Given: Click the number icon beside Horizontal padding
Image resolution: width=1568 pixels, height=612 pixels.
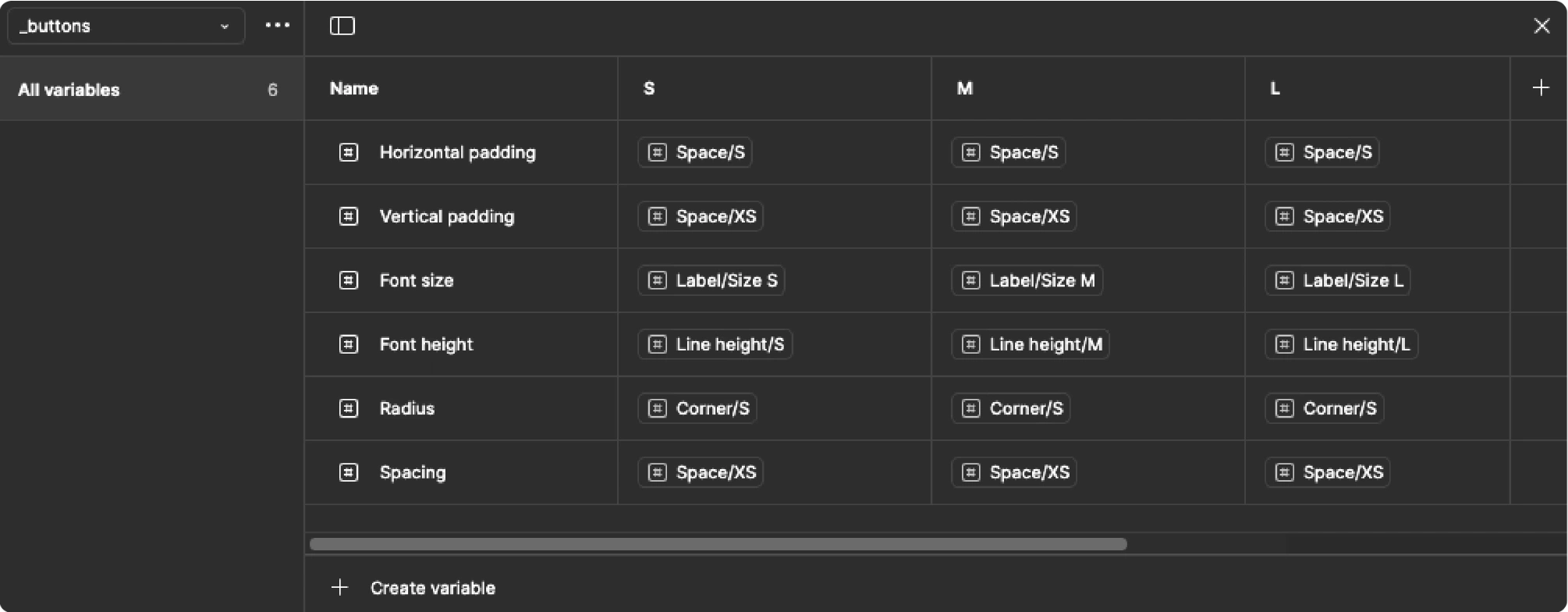Looking at the screenshot, I should [x=349, y=152].
